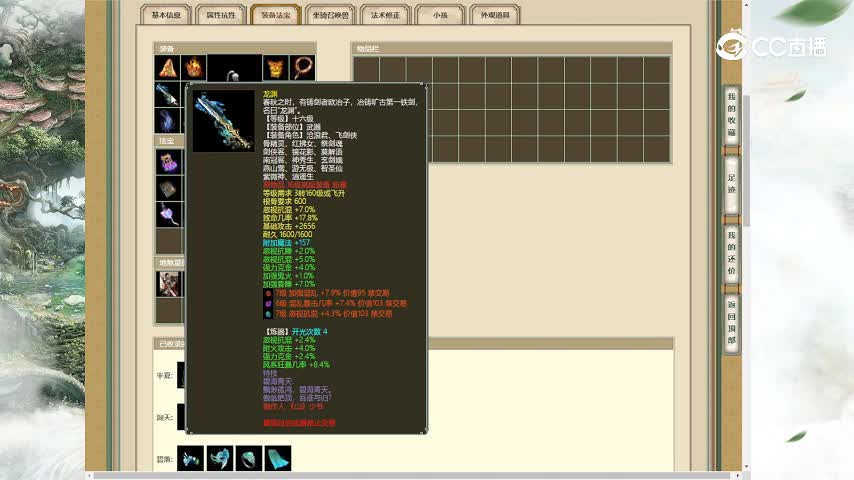854x480 pixels.
Task: Click the 风系狂暴几率 +8.4% line
Action: pos(296,364)
